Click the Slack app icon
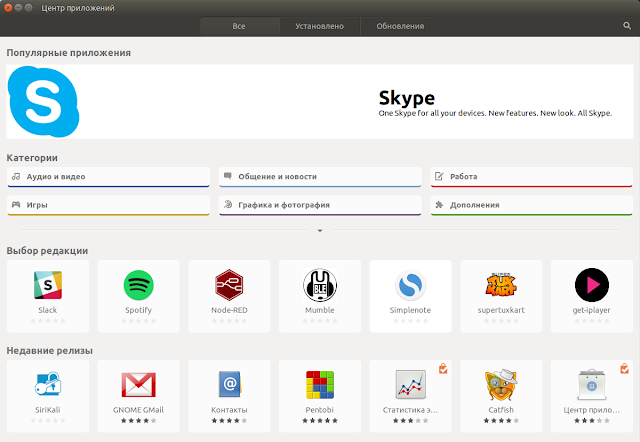The image size is (640, 442). [x=48, y=285]
